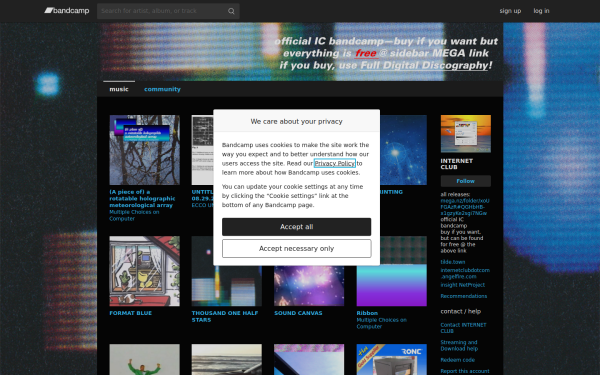Accept all cookies
The width and height of the screenshot is (600, 375).
[297, 227]
